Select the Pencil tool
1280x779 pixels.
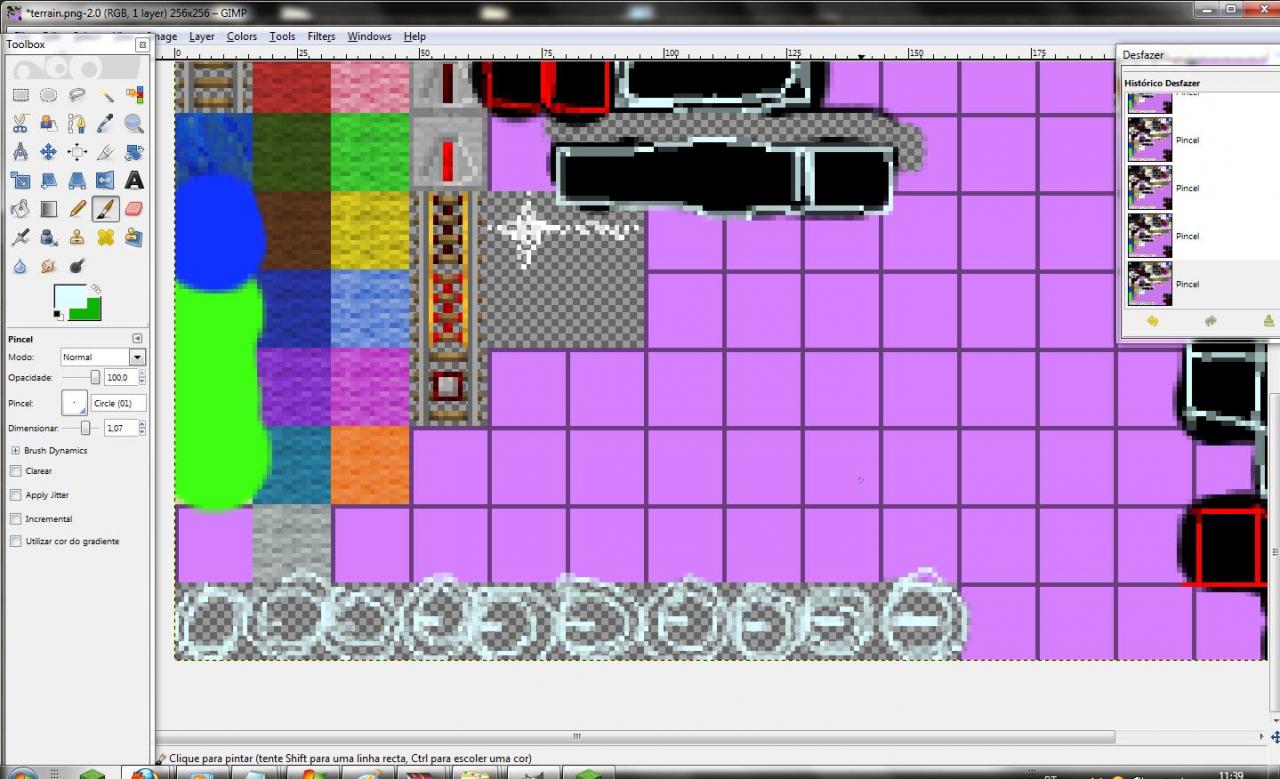tap(77, 208)
